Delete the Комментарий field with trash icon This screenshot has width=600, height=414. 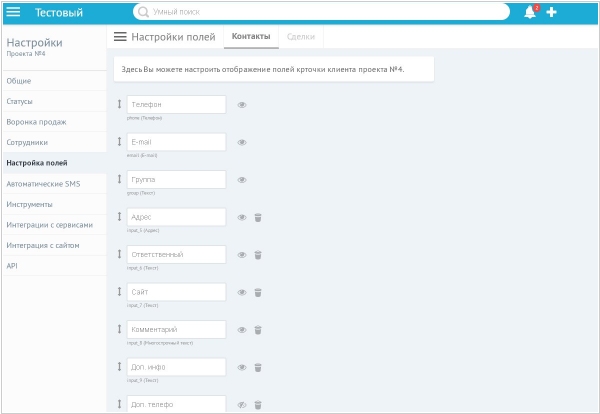[x=258, y=330]
